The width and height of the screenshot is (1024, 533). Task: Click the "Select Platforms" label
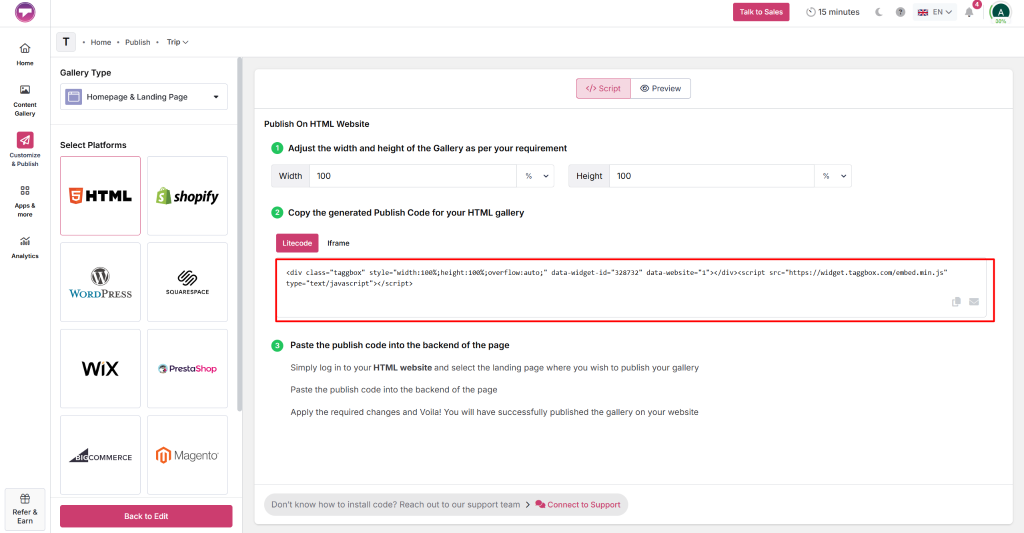pos(93,145)
